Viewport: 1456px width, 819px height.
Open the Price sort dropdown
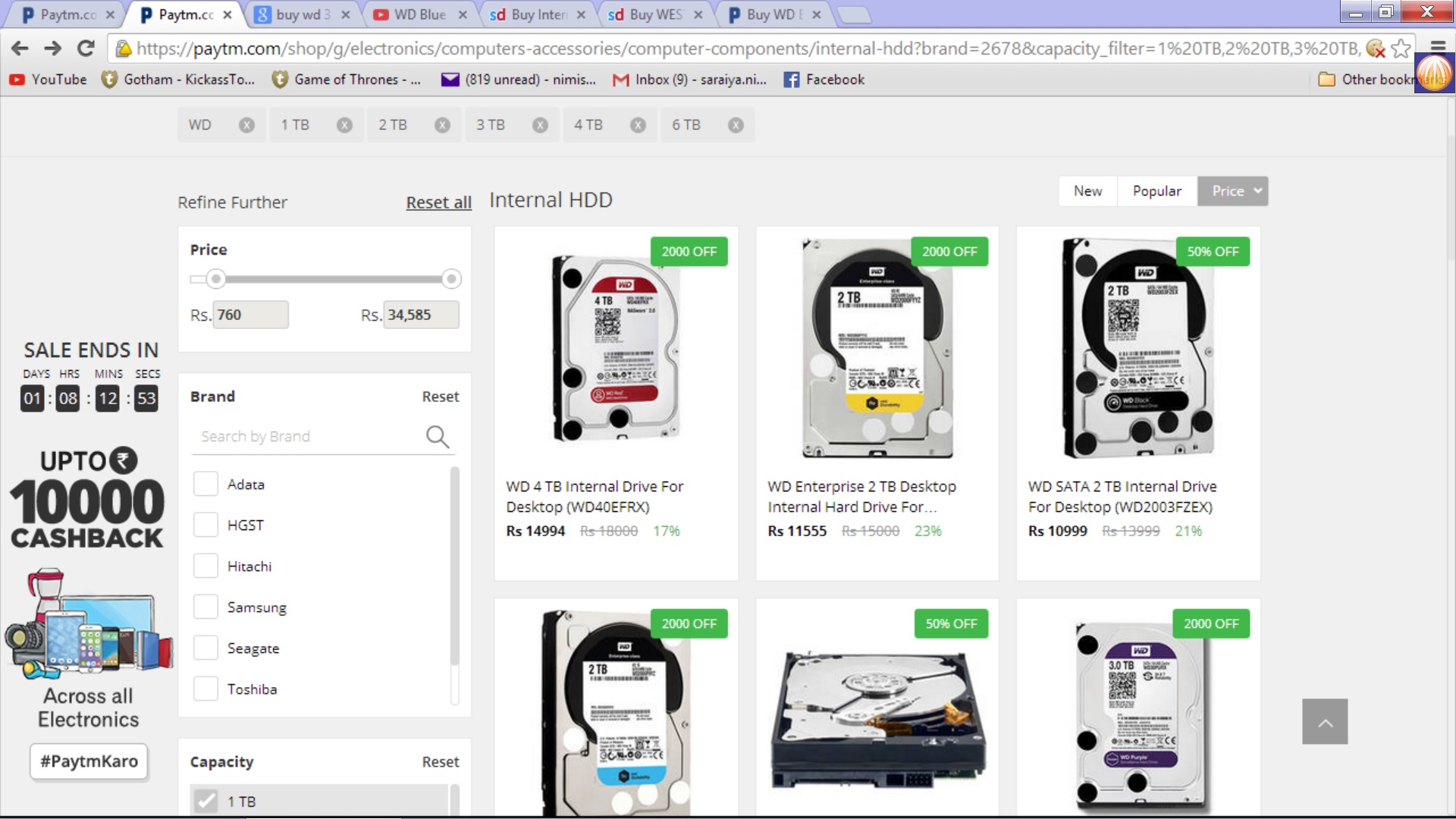(x=1232, y=191)
